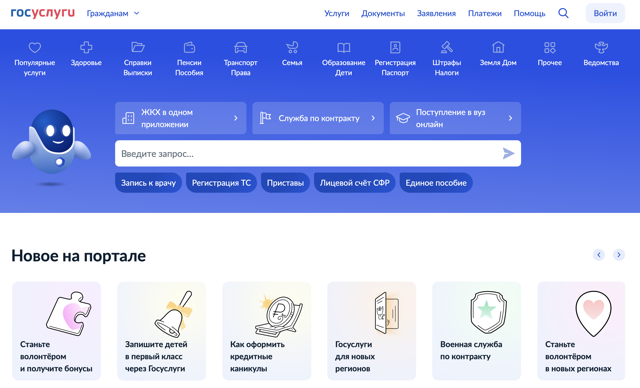
Task: Click 'Запишите детей в первый класс' card text
Action: pos(156,357)
